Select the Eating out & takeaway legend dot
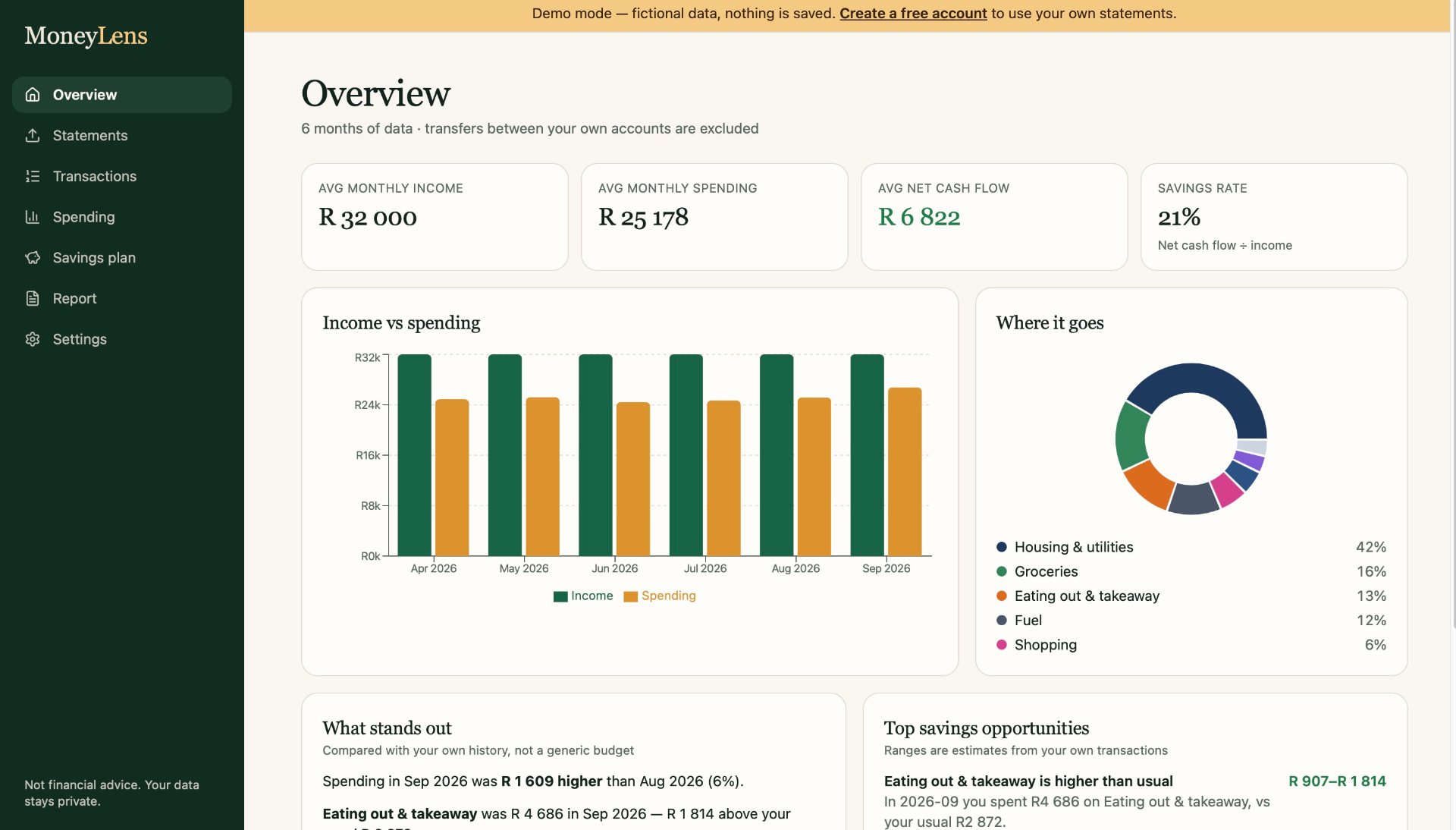The width and height of the screenshot is (1456, 830). (1002, 596)
